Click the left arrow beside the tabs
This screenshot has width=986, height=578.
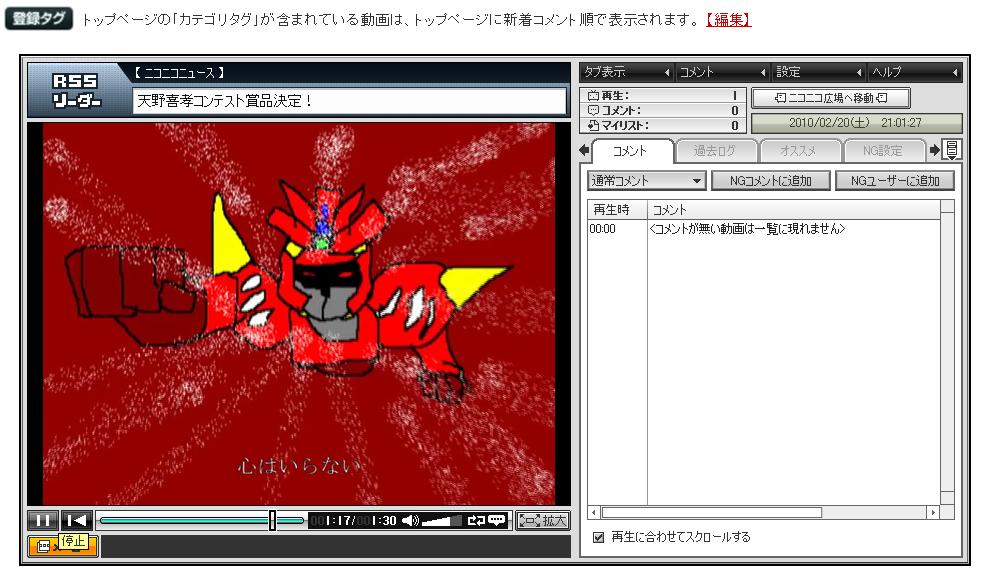(x=585, y=150)
